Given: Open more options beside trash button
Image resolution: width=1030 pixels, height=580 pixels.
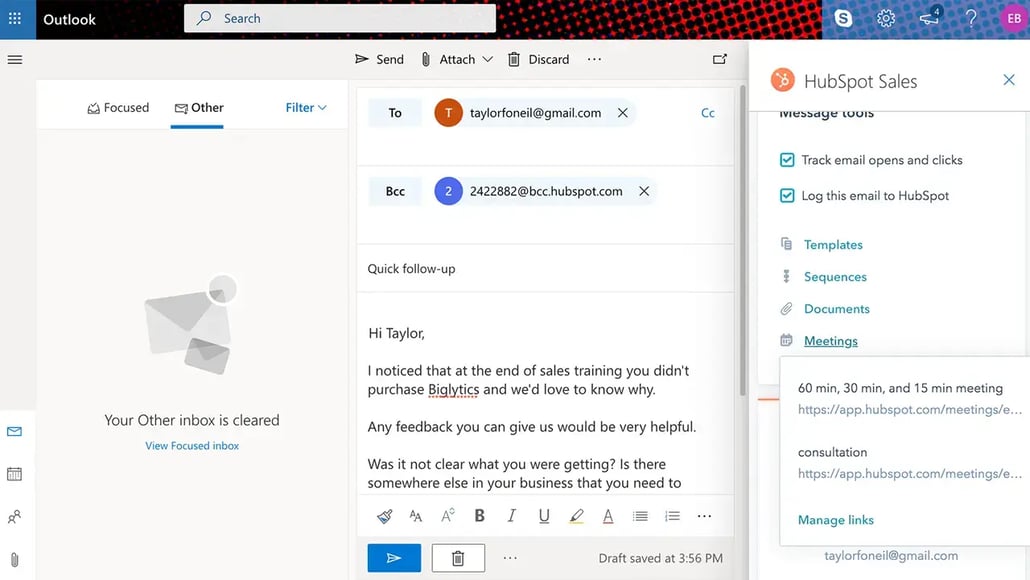Looking at the screenshot, I should 510,558.
